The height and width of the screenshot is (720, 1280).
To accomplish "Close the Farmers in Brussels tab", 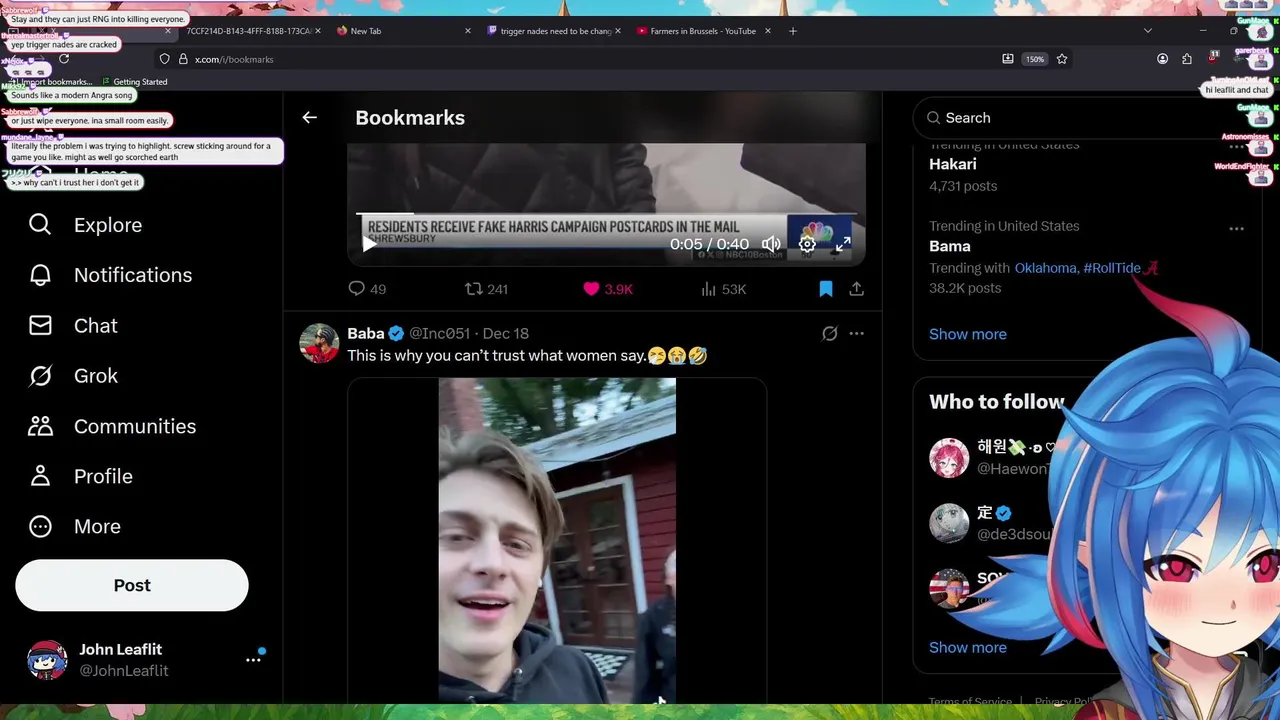I will coord(767,31).
